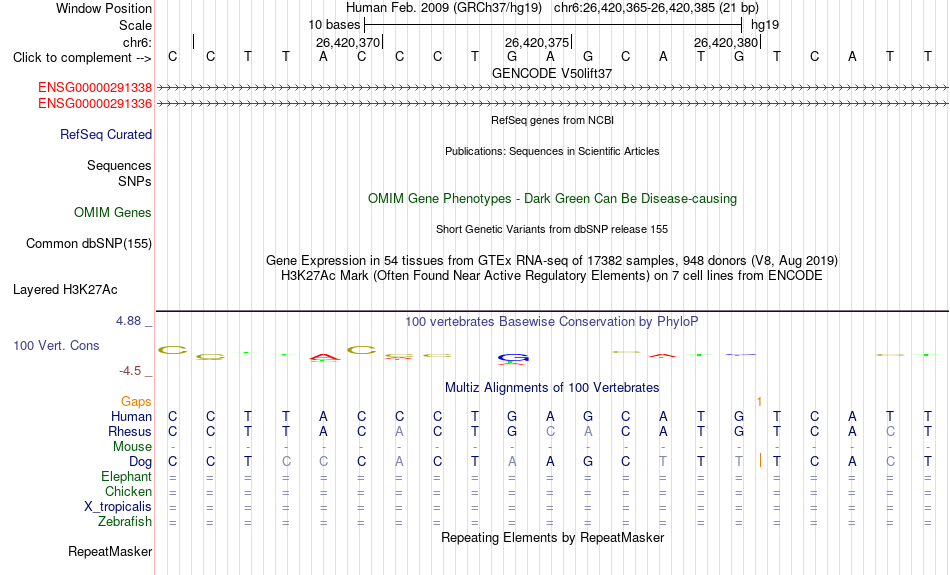Click the orange gap count '1' in Gaps row
The width and height of the screenshot is (950, 575).
(759, 402)
